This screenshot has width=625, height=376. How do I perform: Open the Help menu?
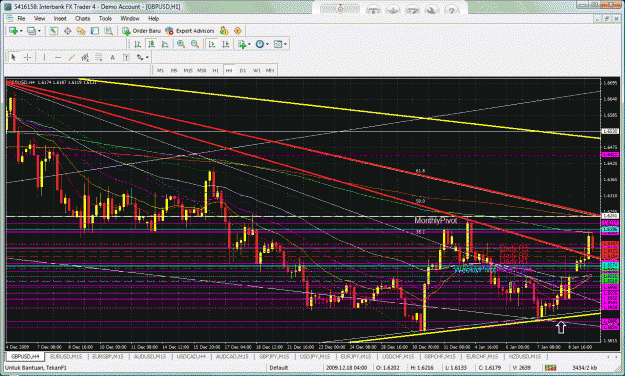(x=153, y=18)
